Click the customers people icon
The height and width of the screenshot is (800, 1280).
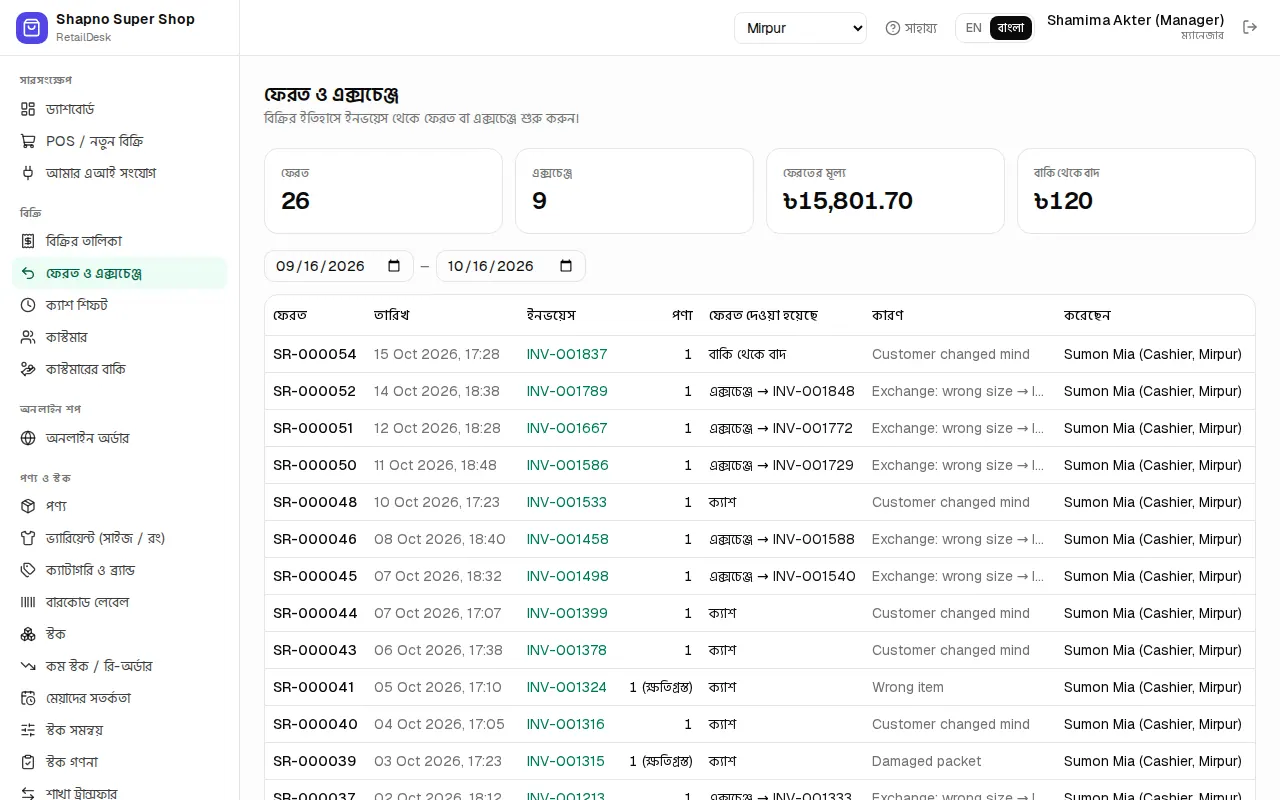tap(28, 337)
